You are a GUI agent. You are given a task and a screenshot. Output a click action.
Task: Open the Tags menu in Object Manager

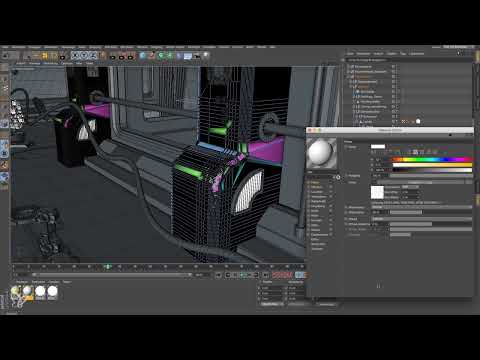pos(403,53)
